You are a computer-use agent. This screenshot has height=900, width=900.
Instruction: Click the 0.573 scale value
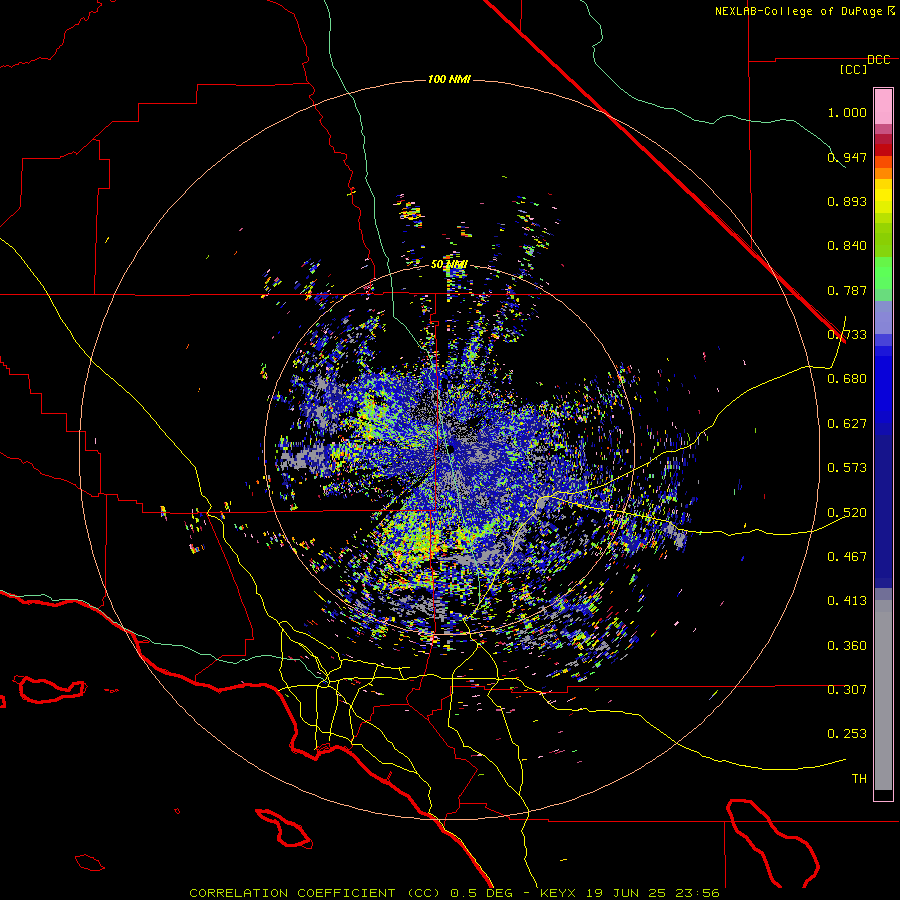click(x=847, y=468)
